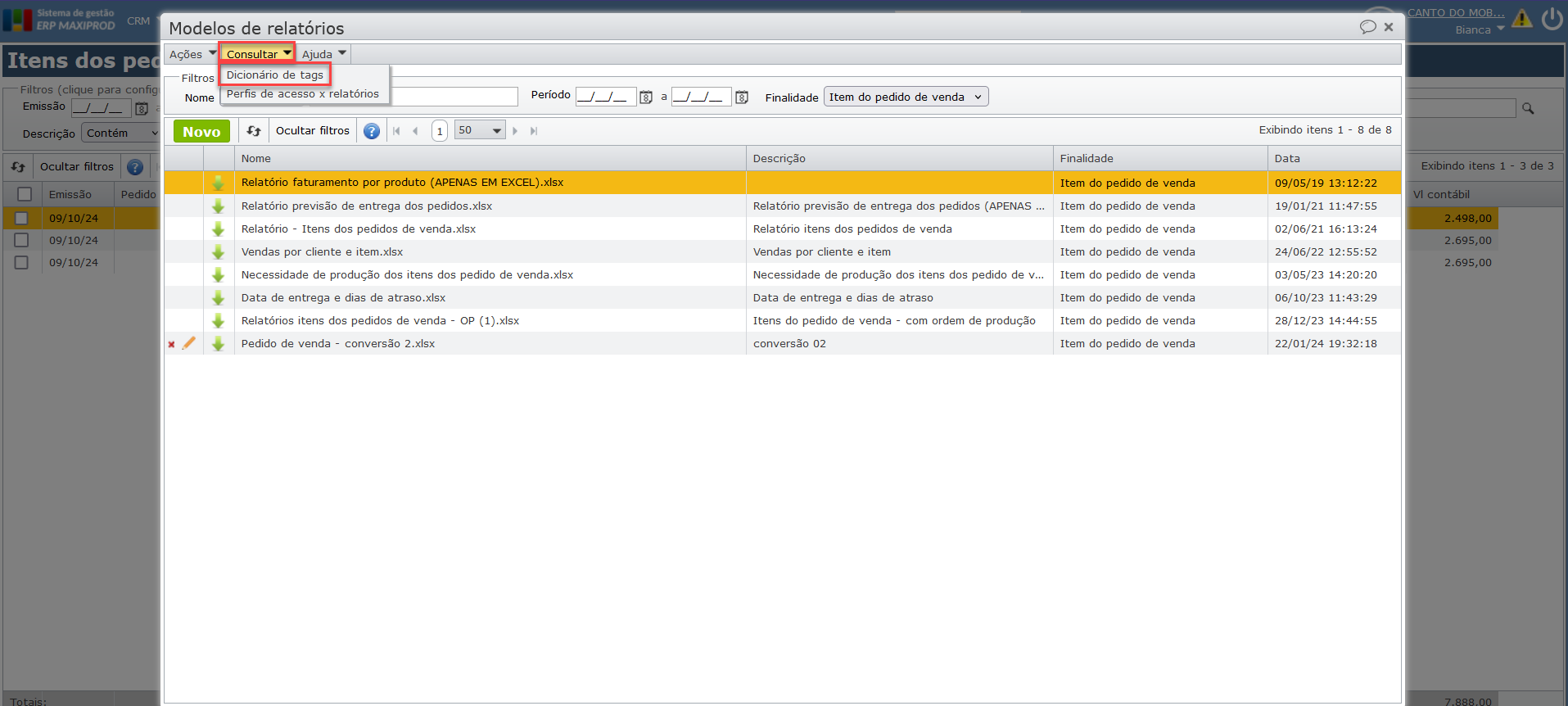Click Ocultar filtros in the background window

coord(77,167)
